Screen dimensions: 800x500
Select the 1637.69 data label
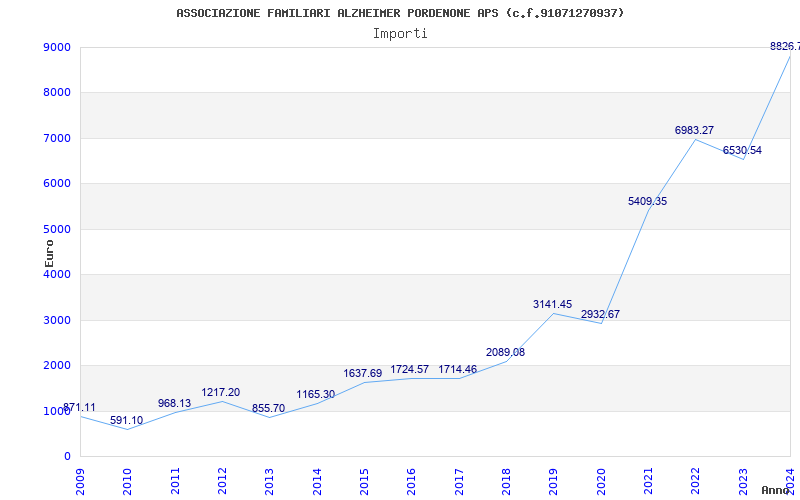(363, 373)
